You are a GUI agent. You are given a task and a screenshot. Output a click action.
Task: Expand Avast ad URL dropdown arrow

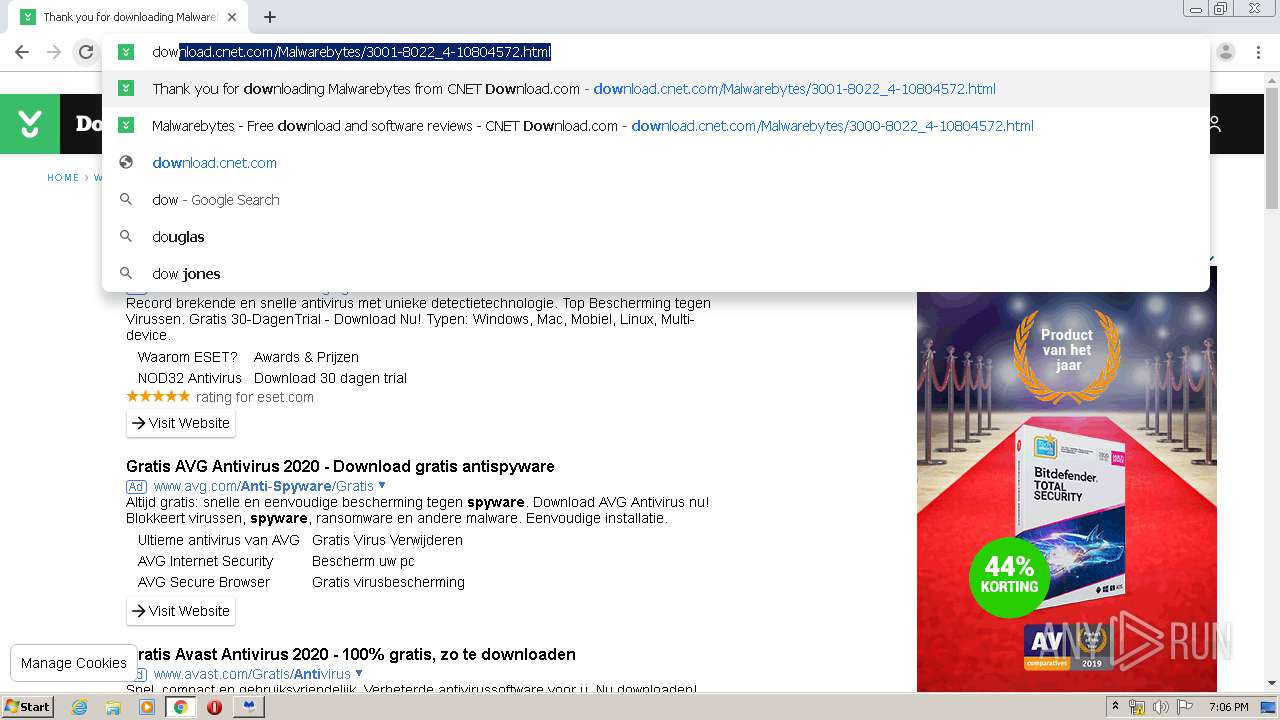click(358, 674)
